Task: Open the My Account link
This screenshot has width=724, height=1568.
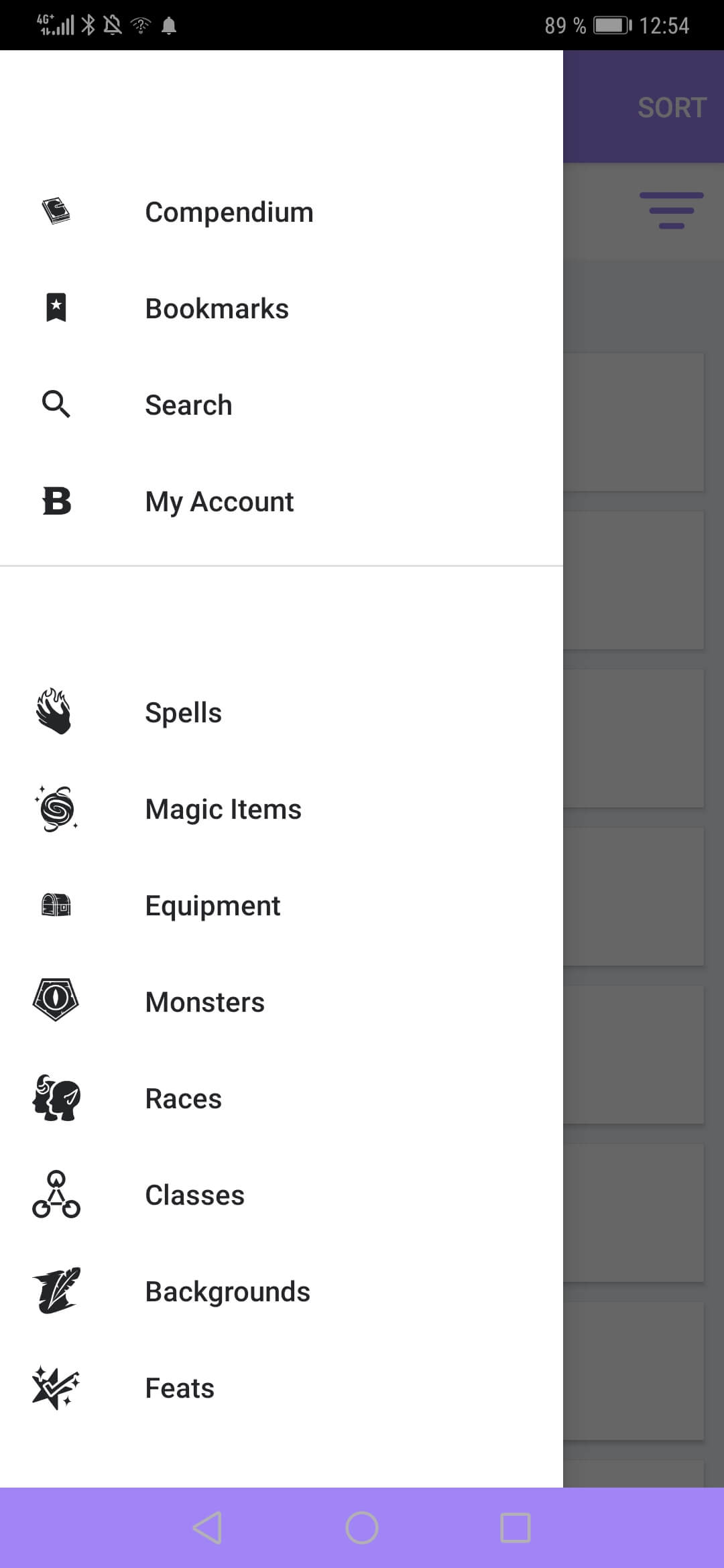Action: click(219, 502)
